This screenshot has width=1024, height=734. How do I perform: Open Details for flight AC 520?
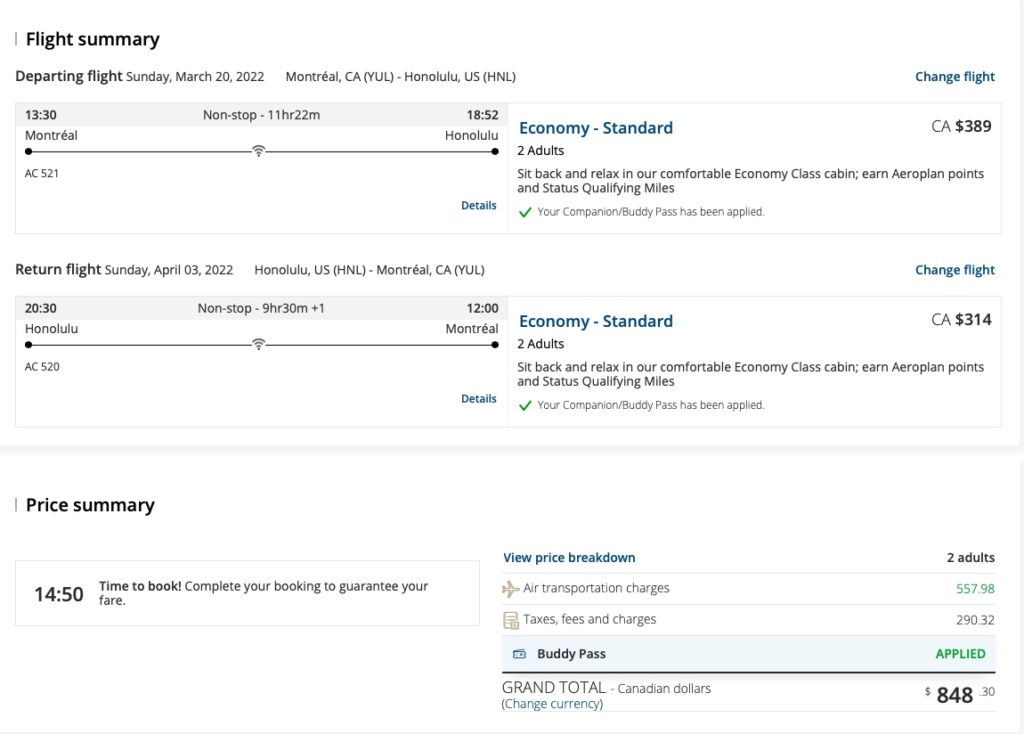[x=478, y=398]
